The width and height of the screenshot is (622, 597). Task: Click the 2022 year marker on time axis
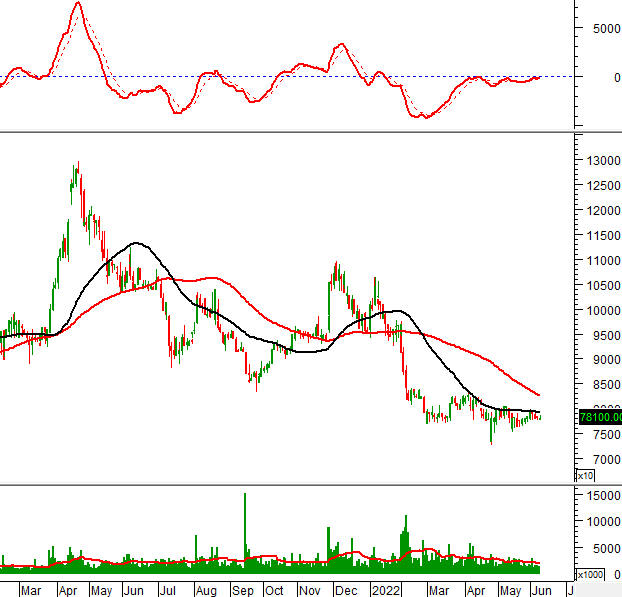(x=384, y=590)
